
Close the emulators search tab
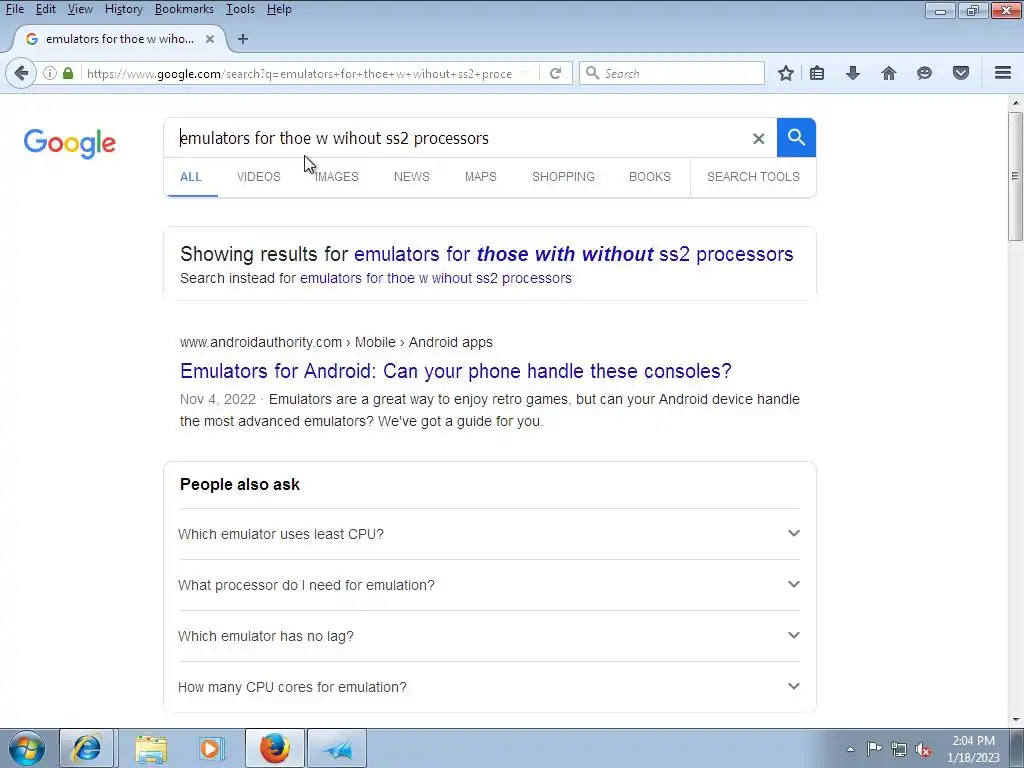click(210, 39)
